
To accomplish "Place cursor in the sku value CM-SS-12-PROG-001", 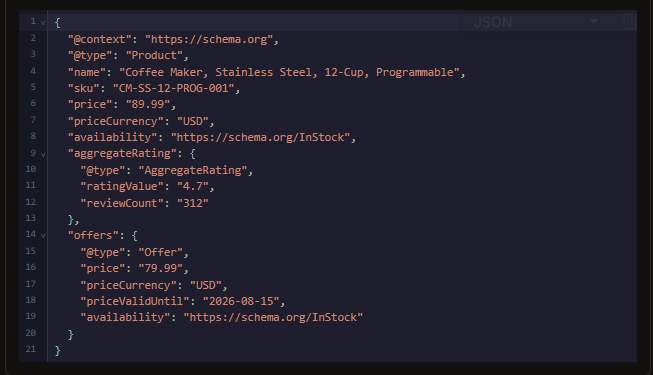I will click(x=174, y=88).
